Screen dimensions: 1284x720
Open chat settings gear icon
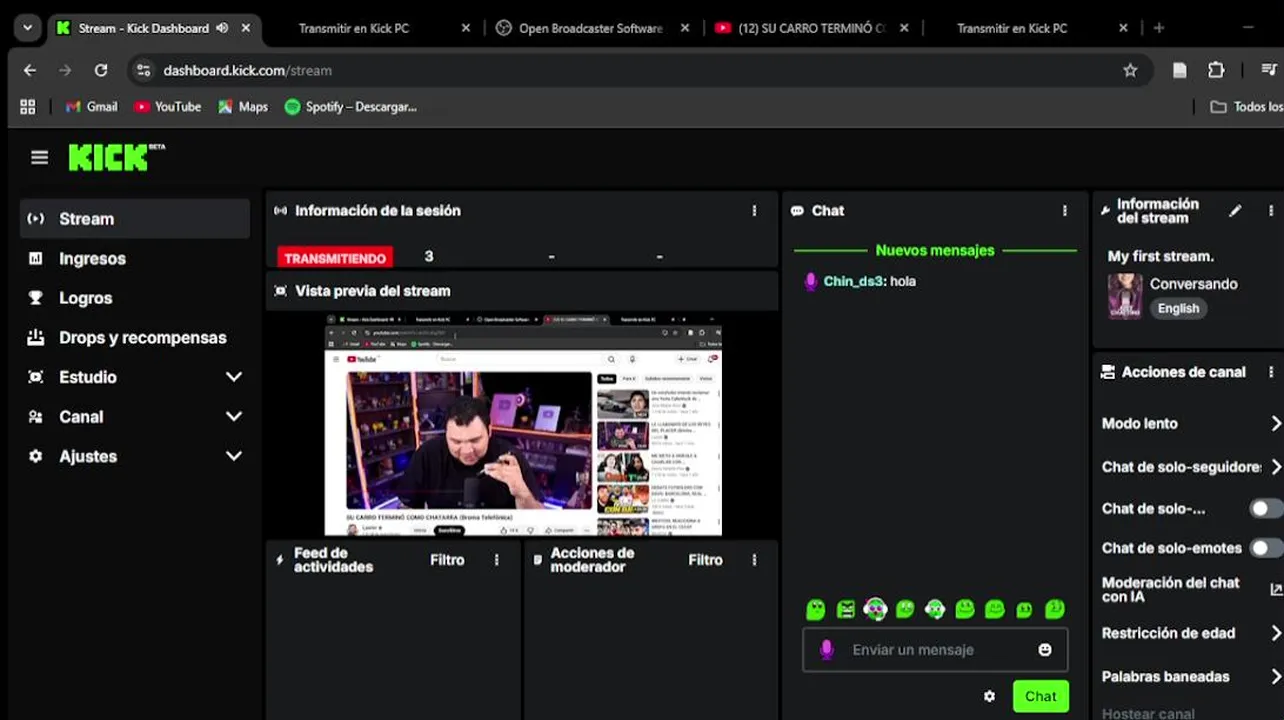click(989, 697)
